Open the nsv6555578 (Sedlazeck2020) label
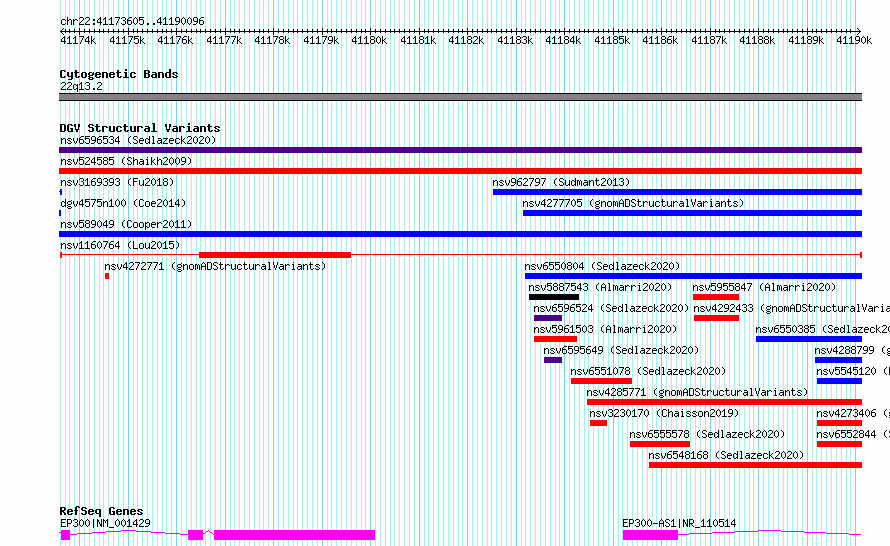The width and height of the screenshot is (890, 546). 707,434
